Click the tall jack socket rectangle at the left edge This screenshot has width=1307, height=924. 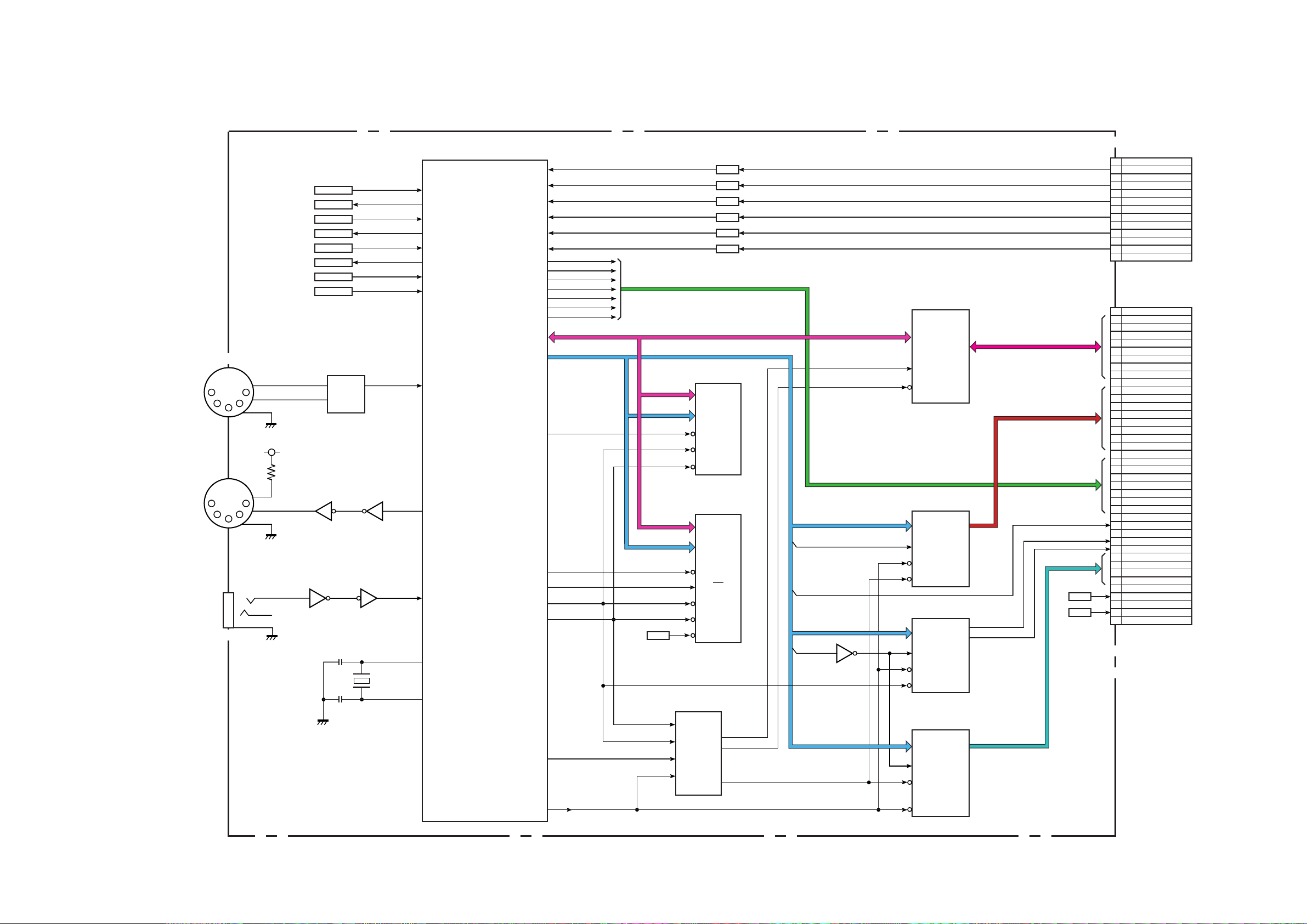228,610
